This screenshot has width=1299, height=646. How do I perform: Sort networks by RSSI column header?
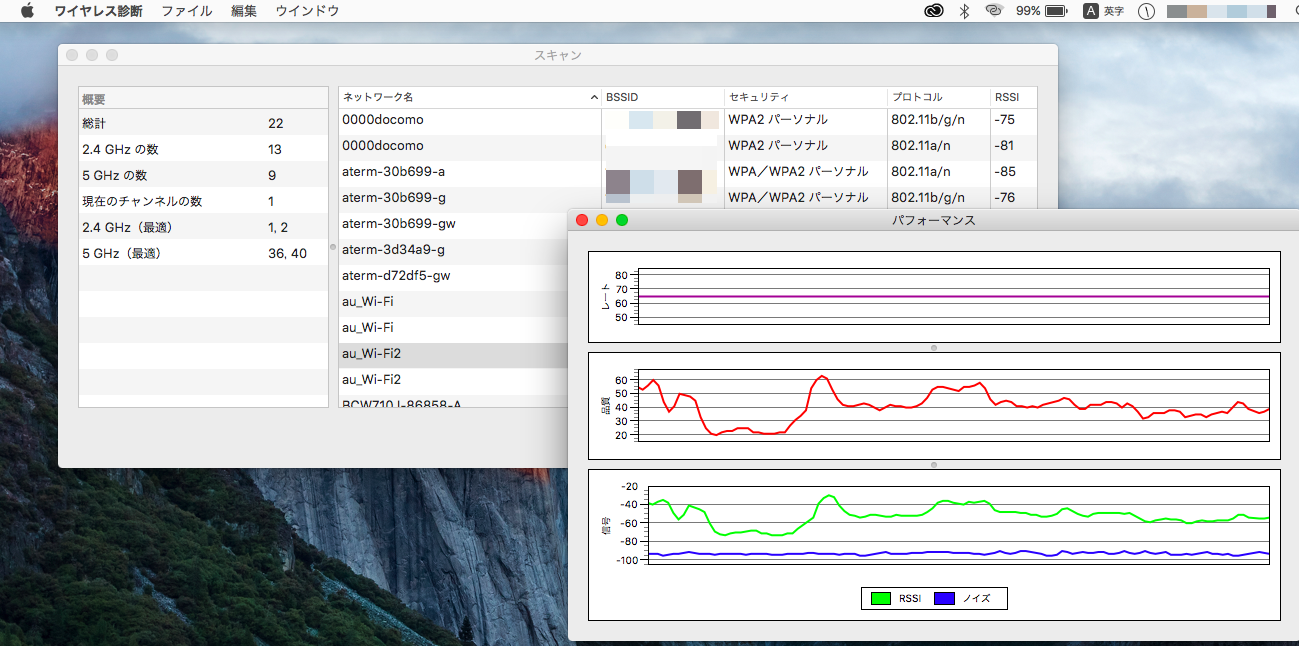[x=1013, y=97]
